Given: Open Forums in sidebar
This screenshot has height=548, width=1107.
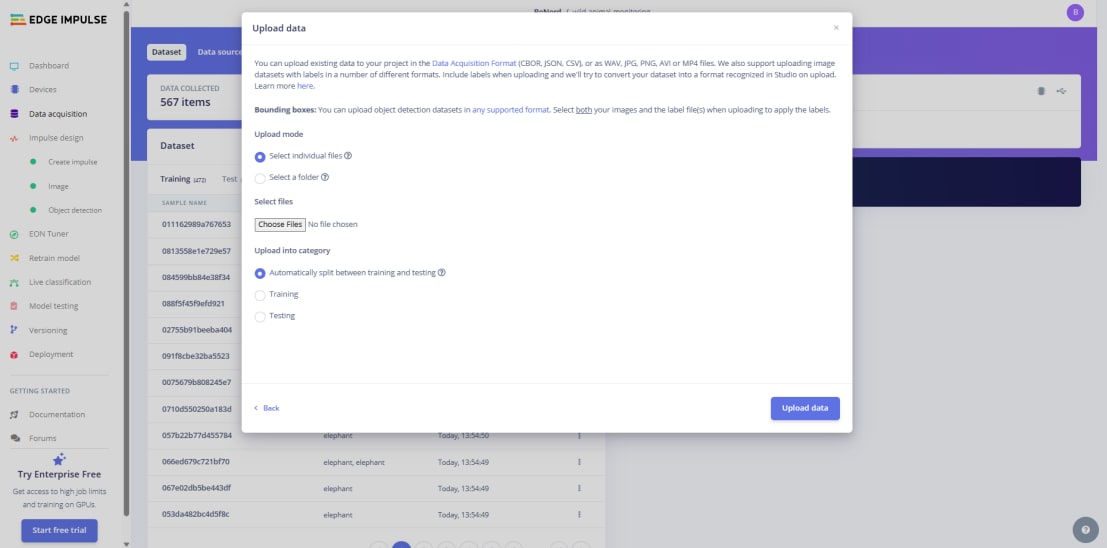Looking at the screenshot, I should 42,439.
